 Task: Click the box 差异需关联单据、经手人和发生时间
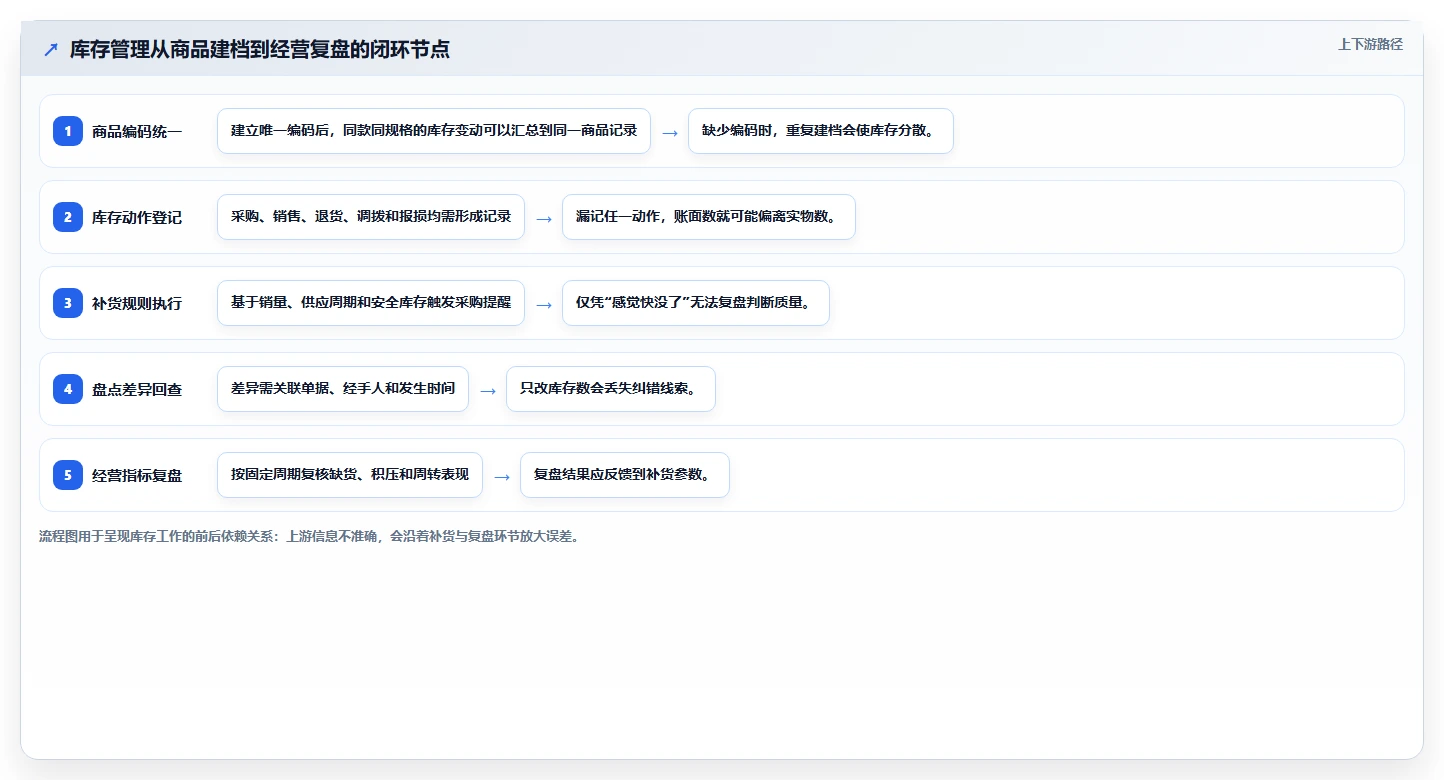(x=343, y=389)
